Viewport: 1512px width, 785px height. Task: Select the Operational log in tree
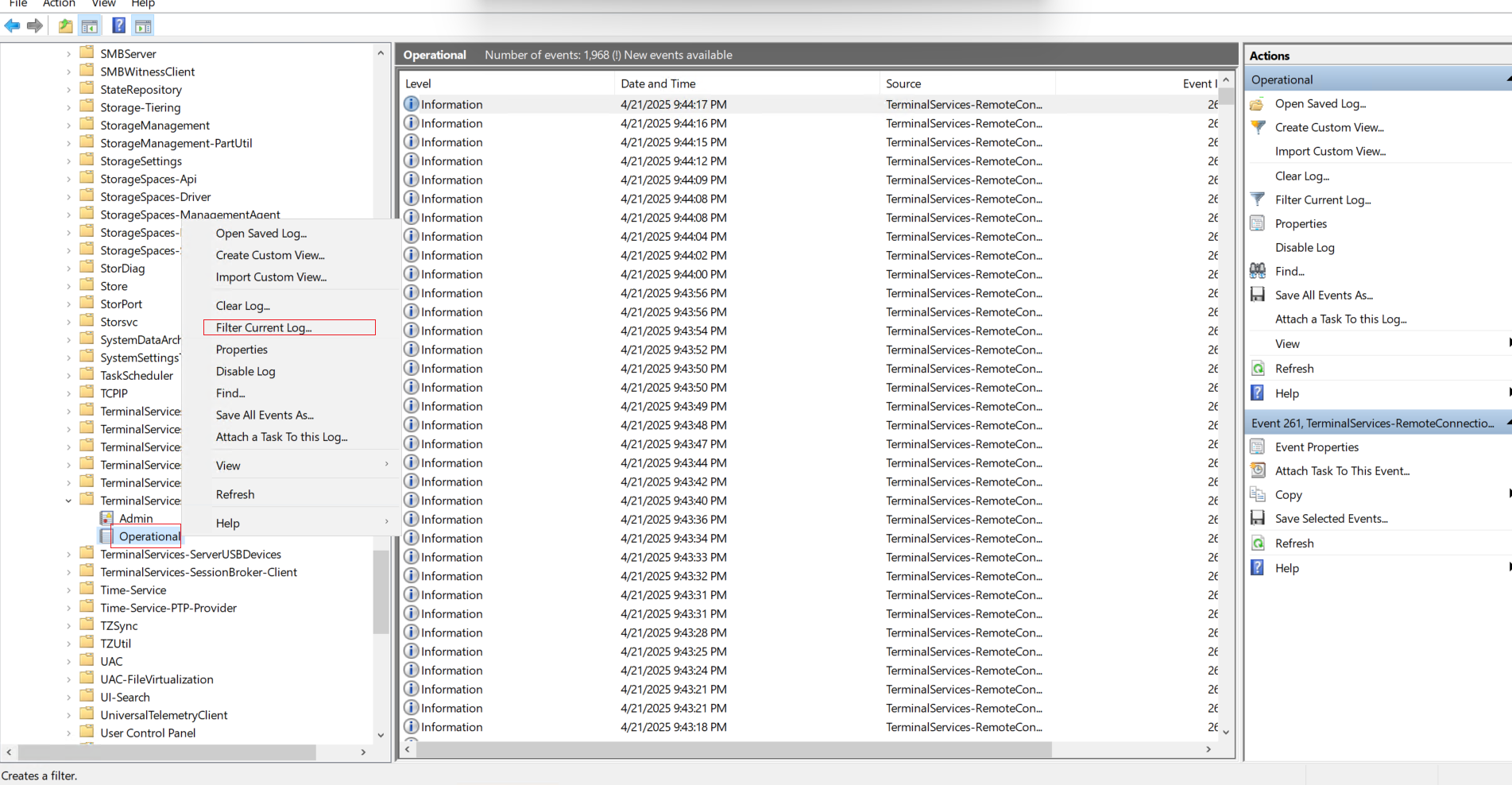tap(149, 536)
